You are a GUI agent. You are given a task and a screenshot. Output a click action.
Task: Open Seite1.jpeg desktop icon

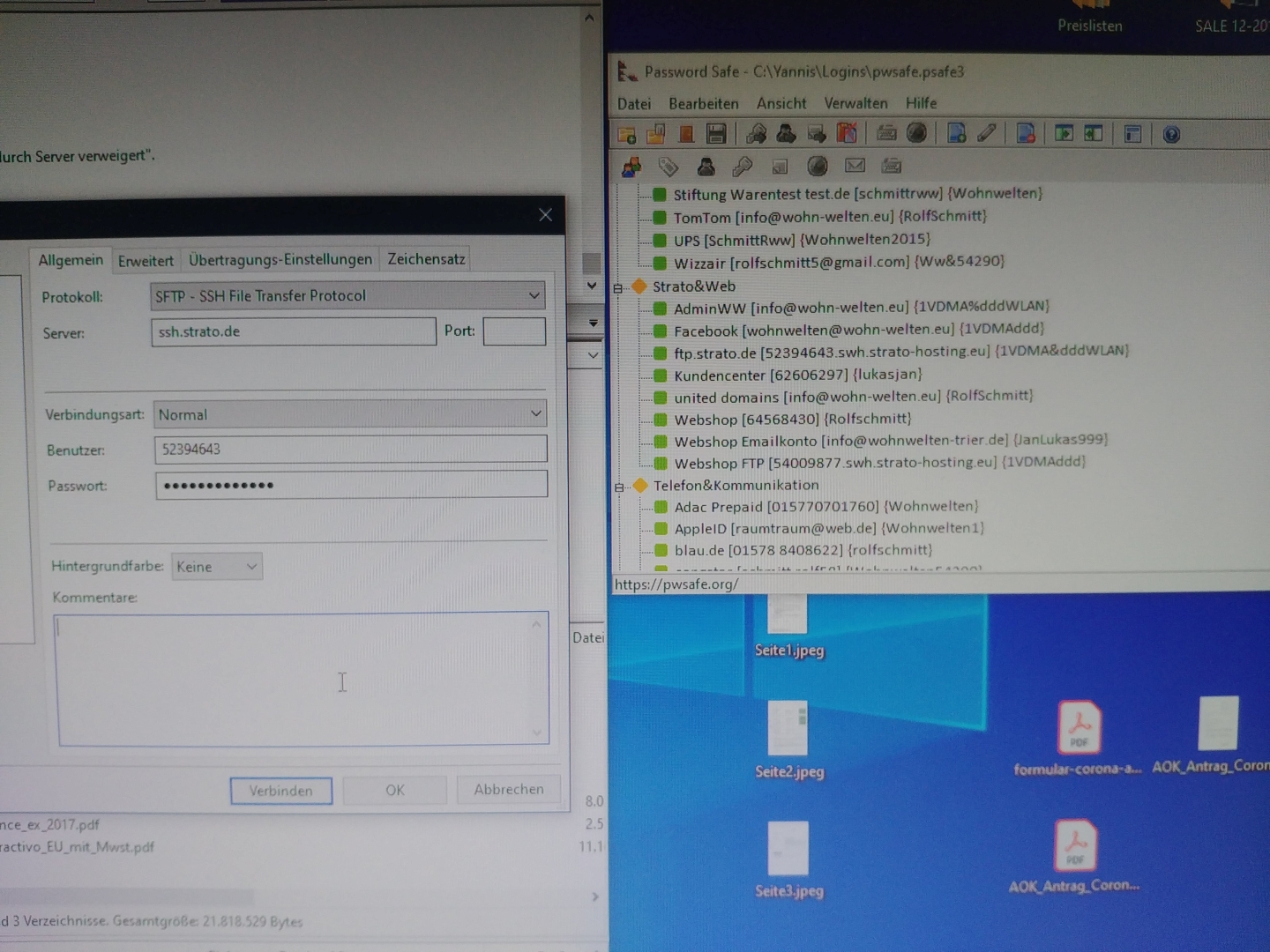[x=788, y=626]
